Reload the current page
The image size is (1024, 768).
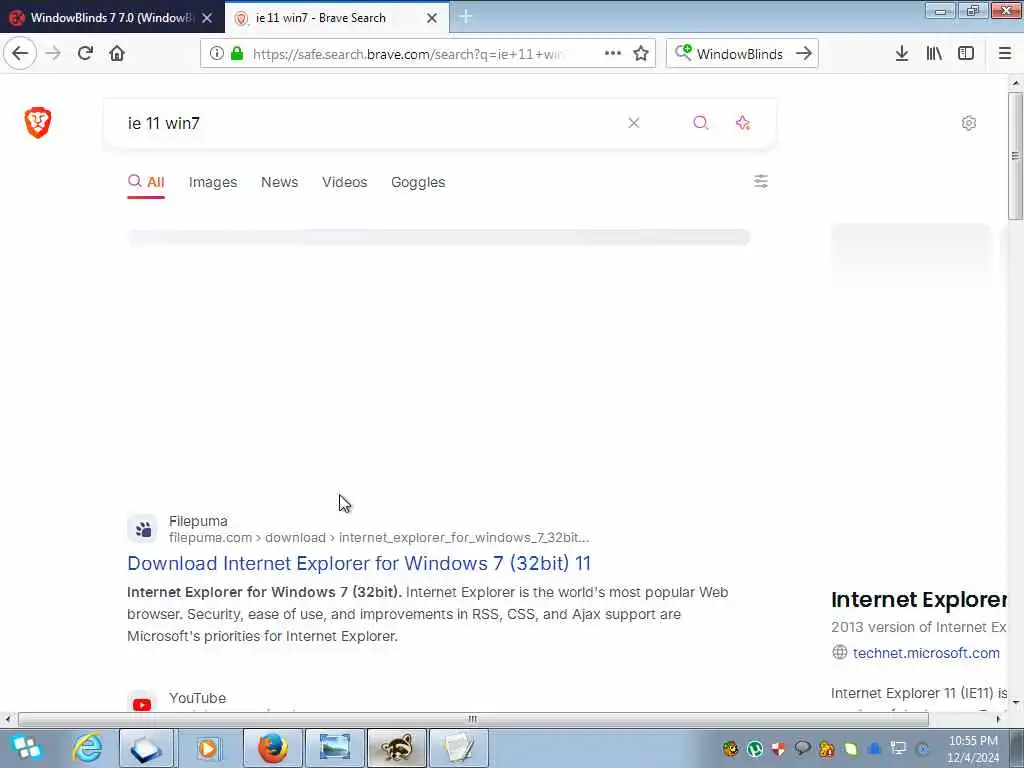coord(85,54)
